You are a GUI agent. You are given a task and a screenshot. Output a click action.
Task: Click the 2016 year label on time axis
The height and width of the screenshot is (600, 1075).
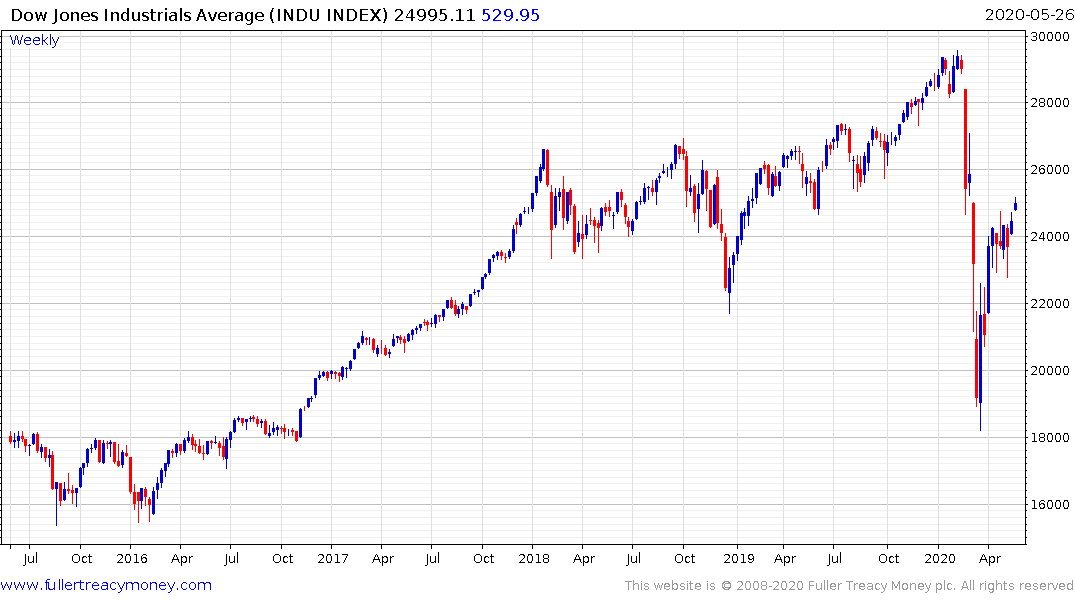coord(132,558)
